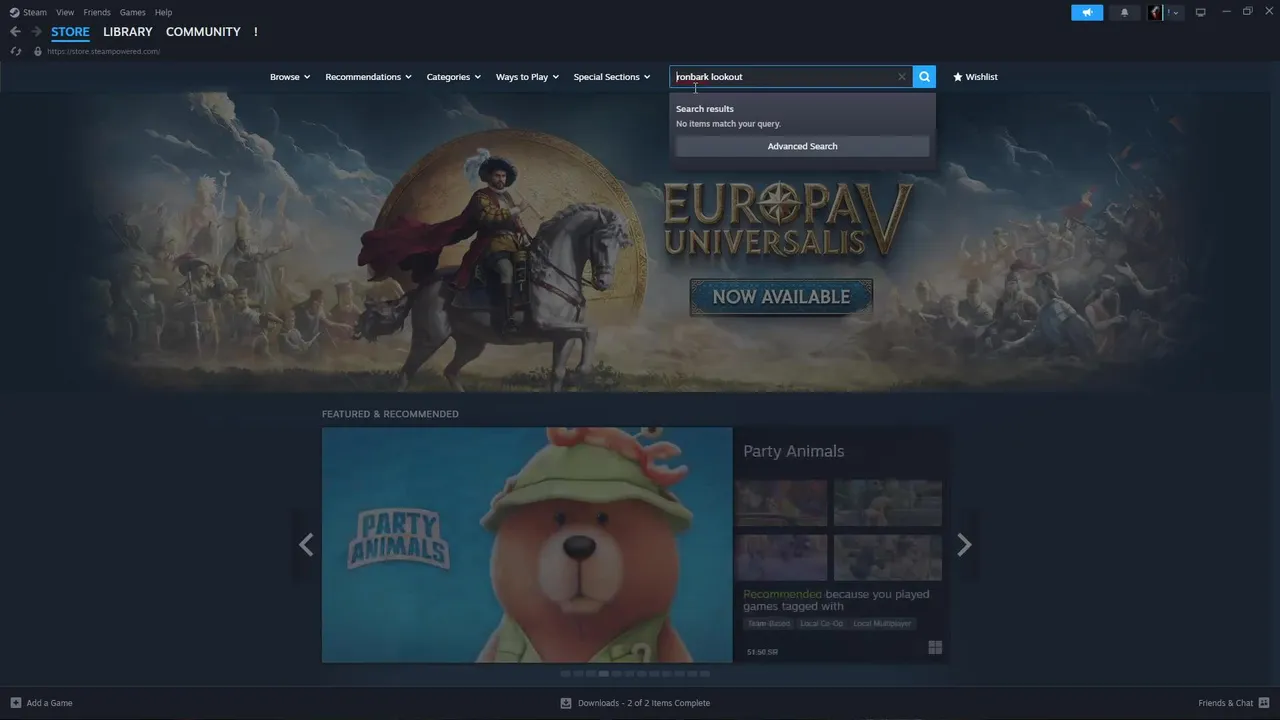Click the Team-Based tag

coord(769,623)
